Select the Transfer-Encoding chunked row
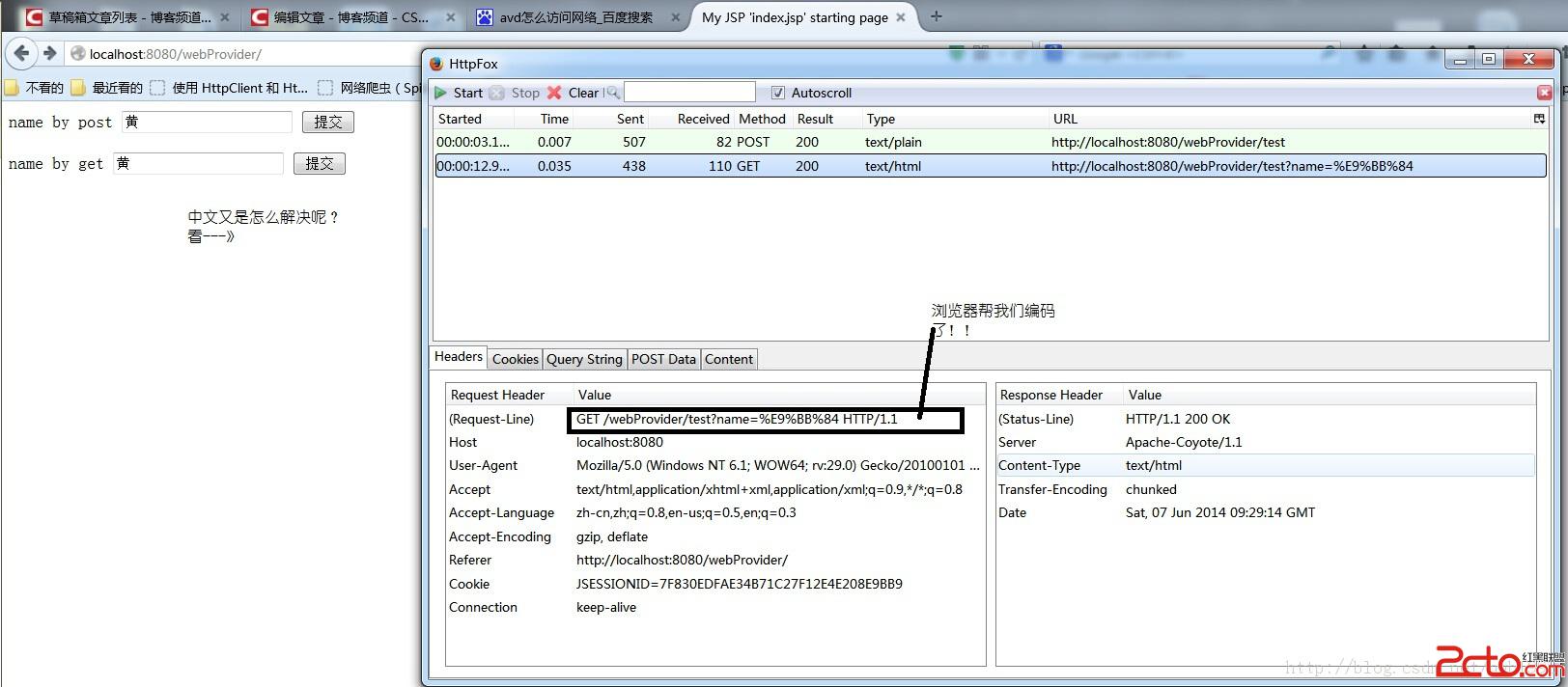Image resolution: width=1568 pixels, height=687 pixels. pos(1265,489)
